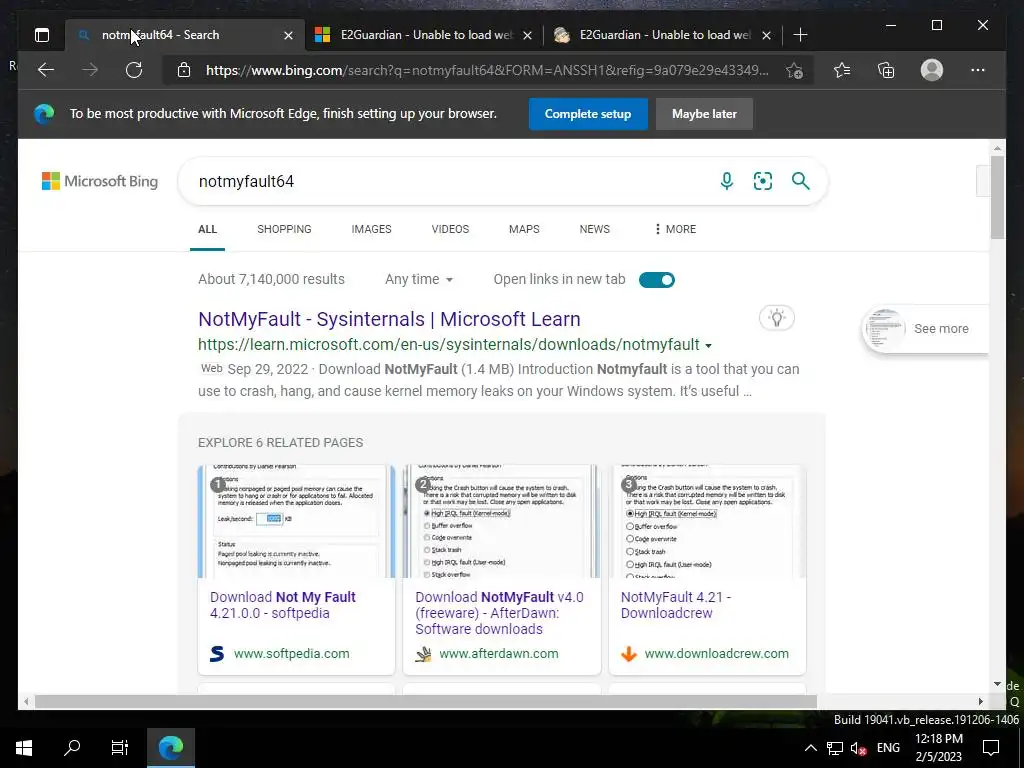Click the See more side card
This screenshot has width=1024, height=768.
[x=926, y=329]
